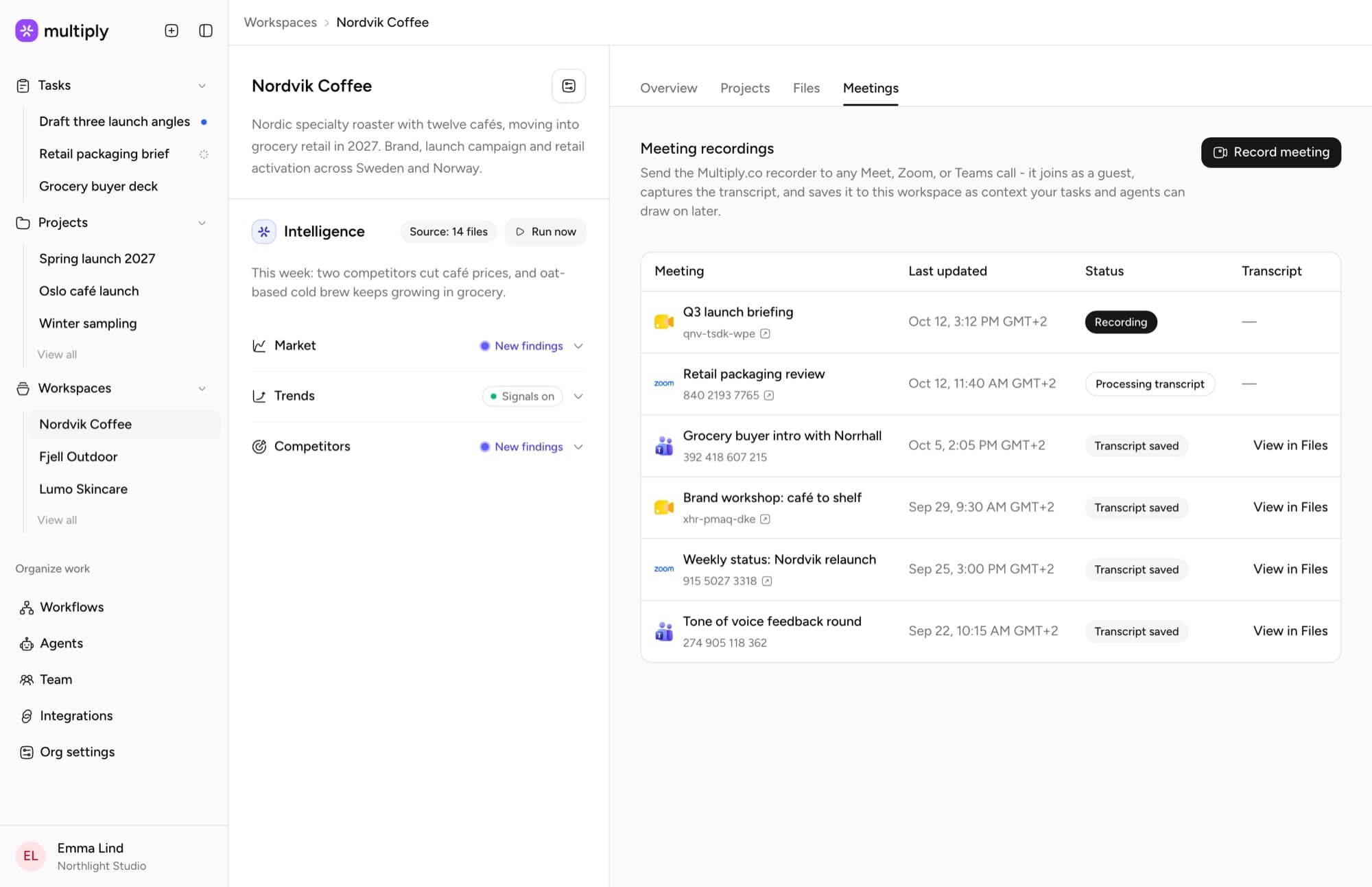Viewport: 1372px width, 887px height.
Task: Open workspace settings icon beside Nordvik Coffee
Action: point(569,86)
